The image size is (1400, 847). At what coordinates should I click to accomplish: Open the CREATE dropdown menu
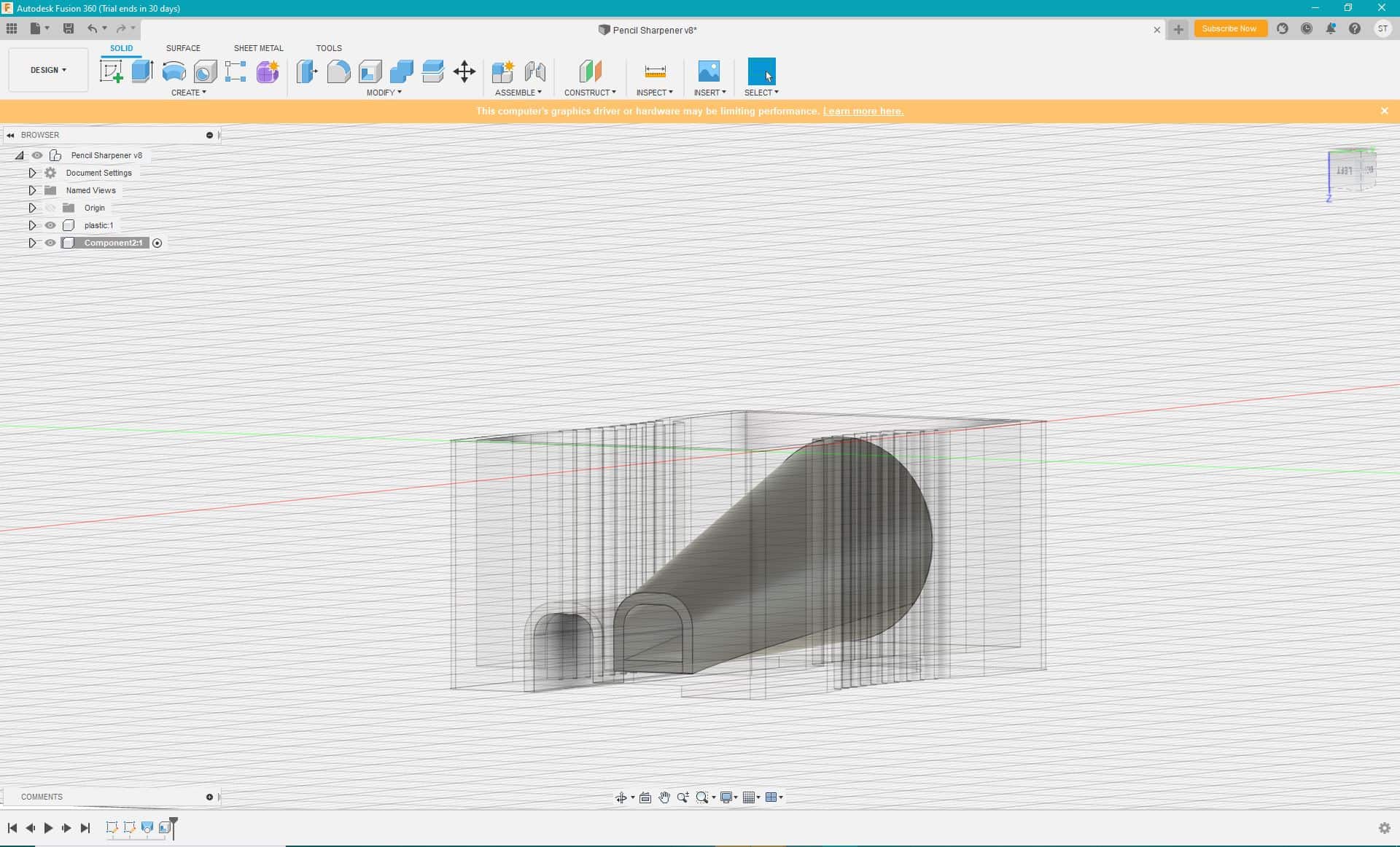coord(189,93)
